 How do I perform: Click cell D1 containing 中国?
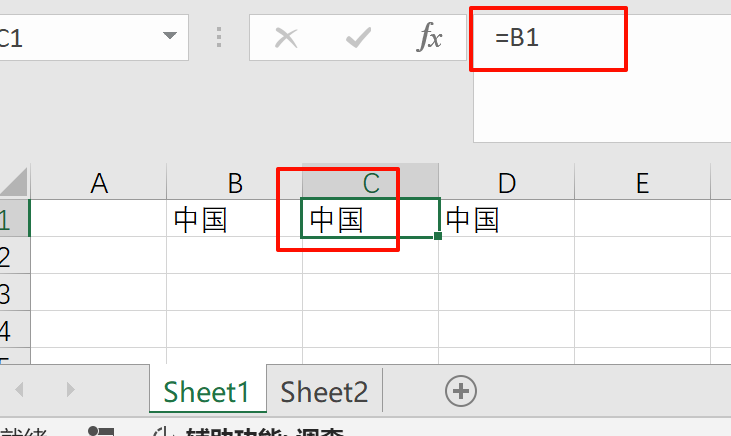pyautogui.click(x=507, y=219)
